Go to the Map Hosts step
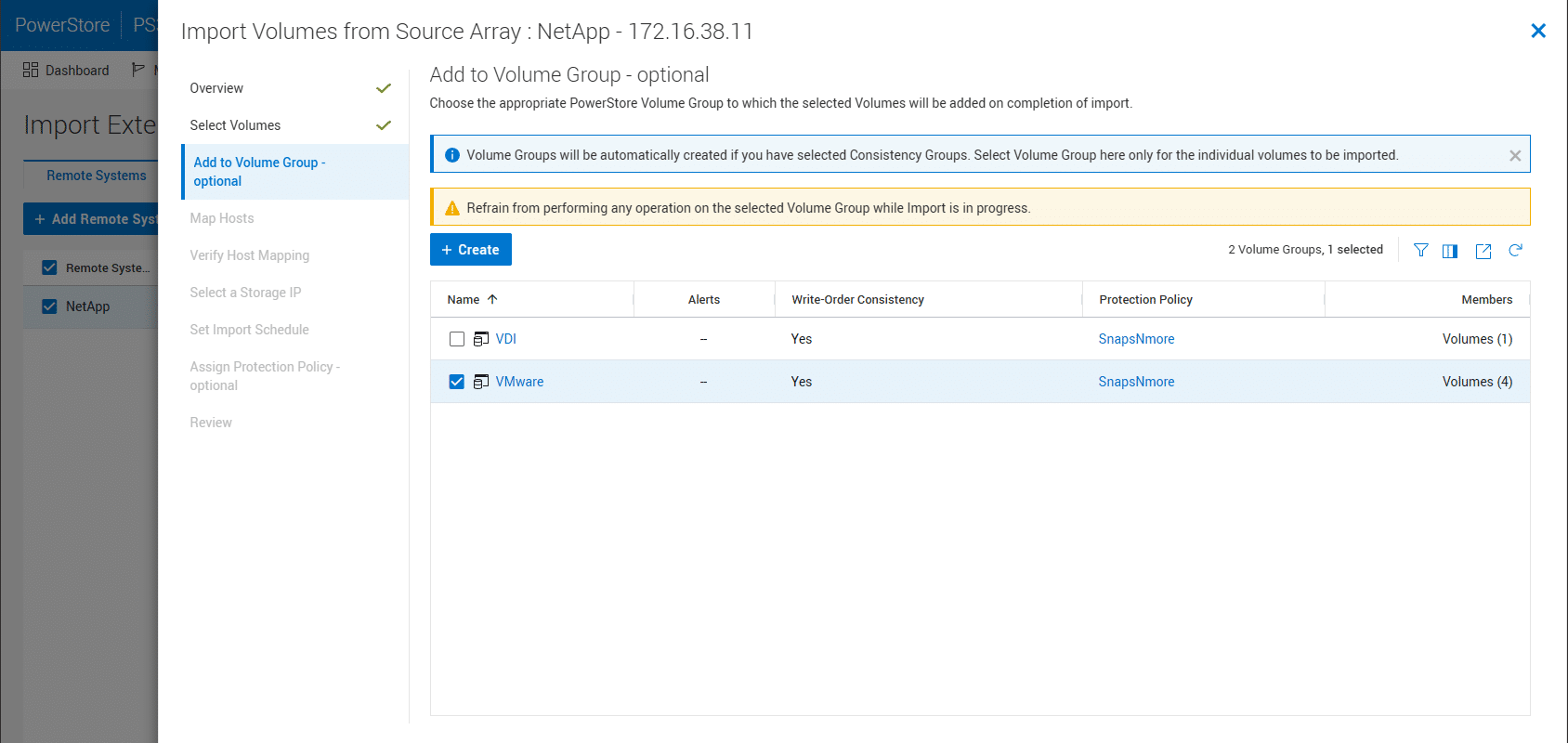 222,218
